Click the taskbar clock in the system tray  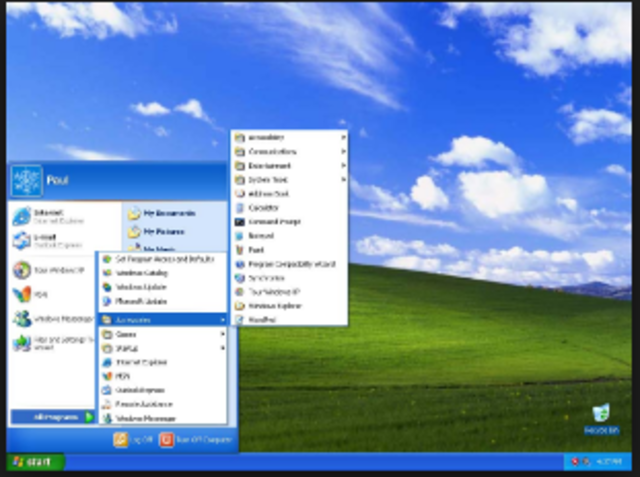point(609,461)
